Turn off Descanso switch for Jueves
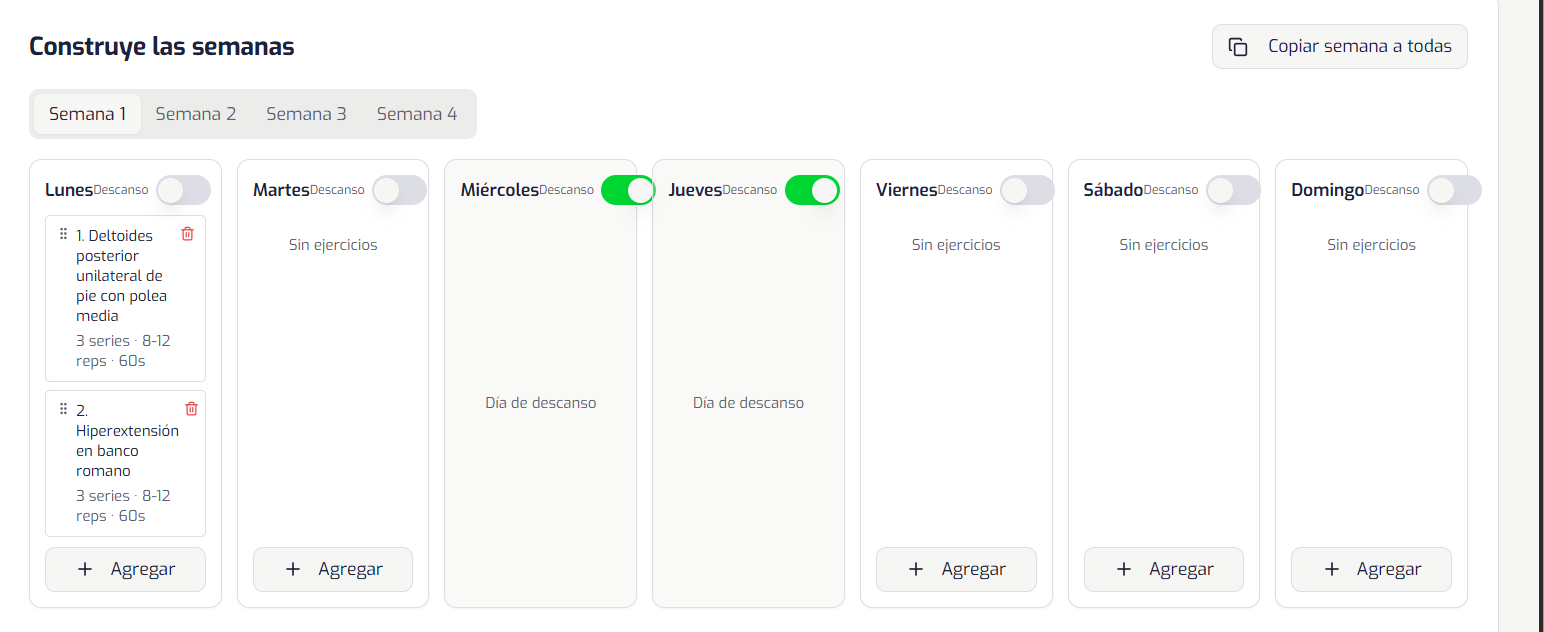The height and width of the screenshot is (632, 1544). click(x=812, y=190)
